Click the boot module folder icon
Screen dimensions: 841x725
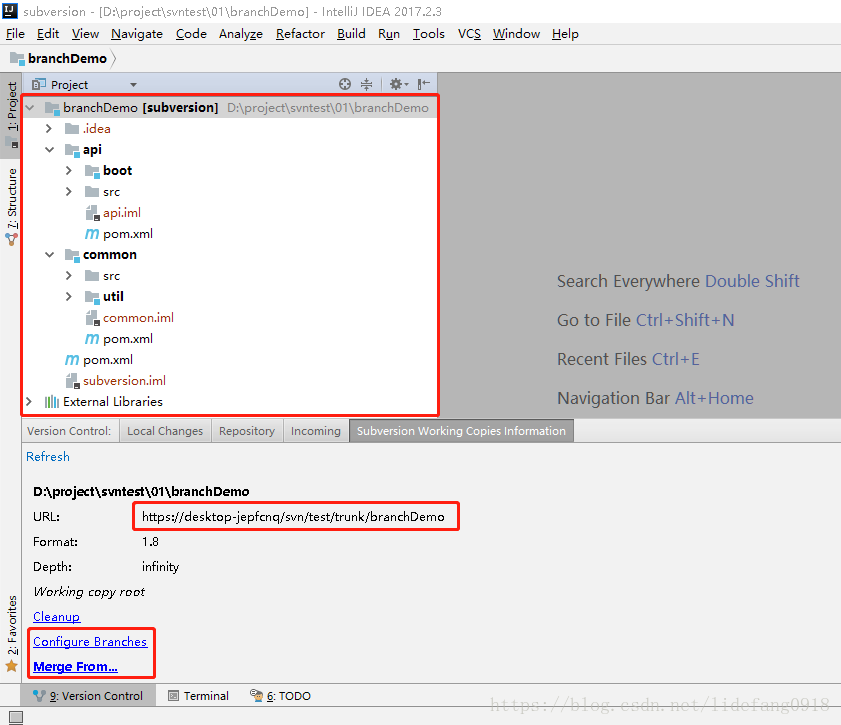point(92,171)
